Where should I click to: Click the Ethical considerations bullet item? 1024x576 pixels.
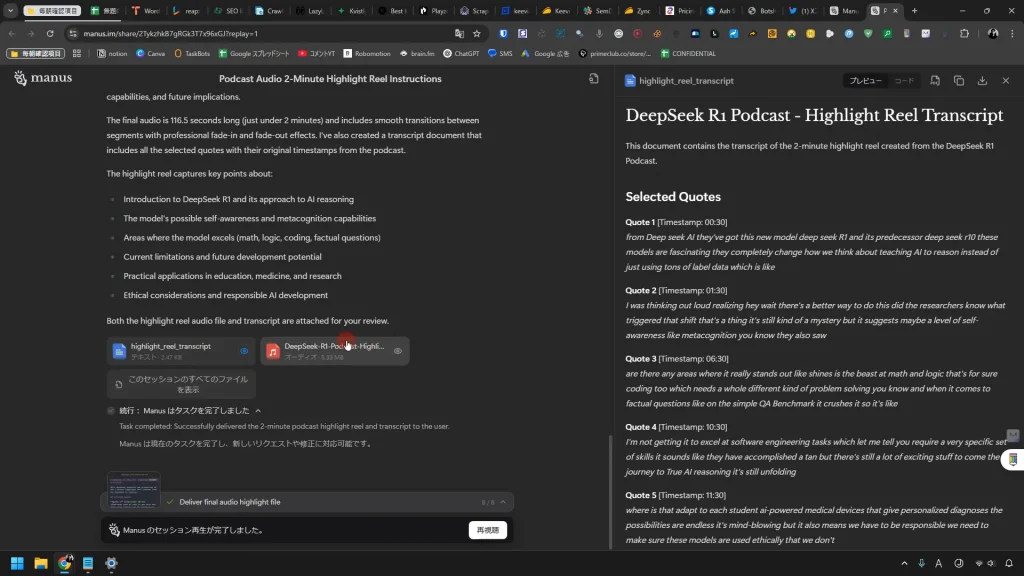(x=225, y=295)
